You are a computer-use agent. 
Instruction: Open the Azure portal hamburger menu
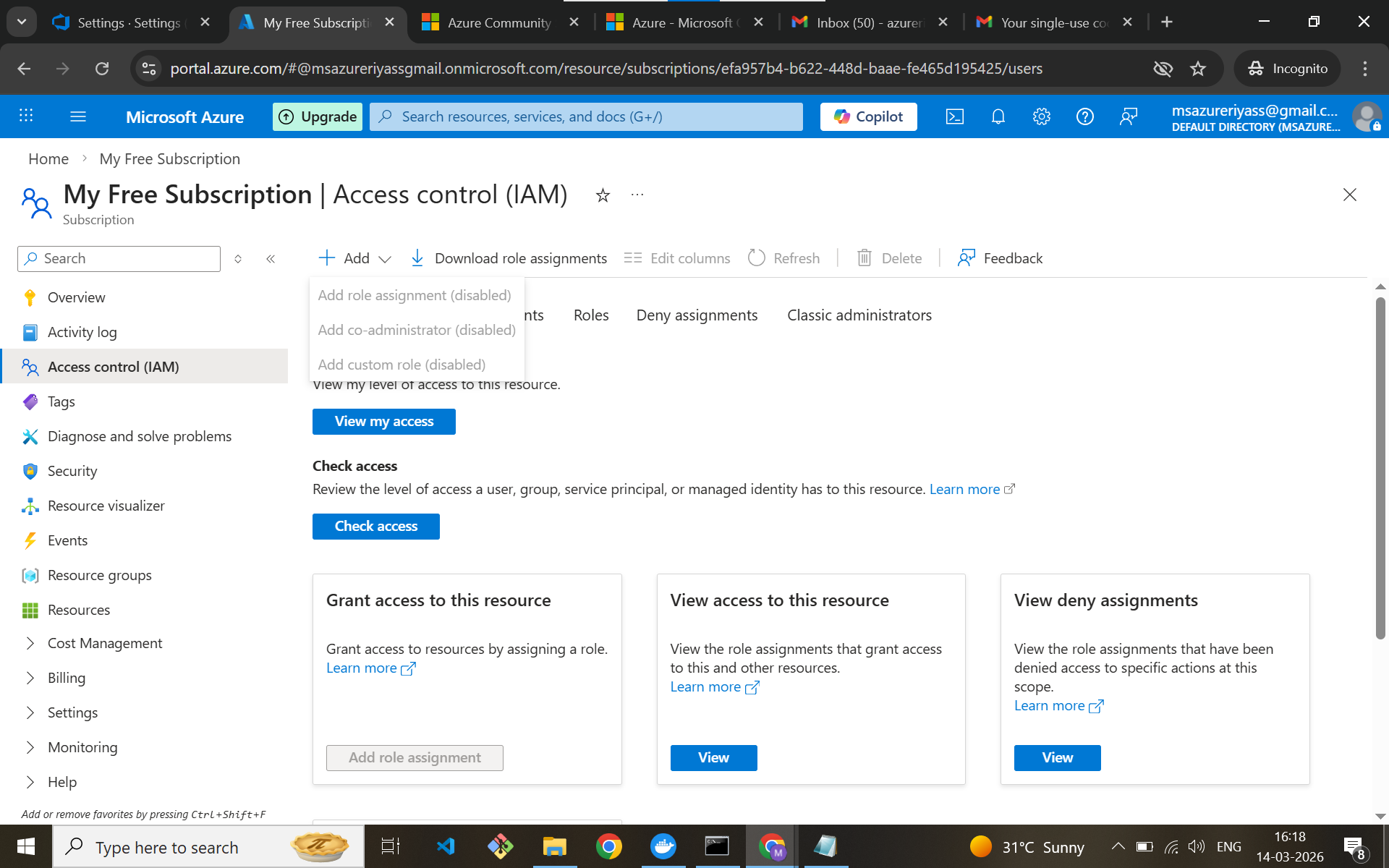[x=78, y=116]
